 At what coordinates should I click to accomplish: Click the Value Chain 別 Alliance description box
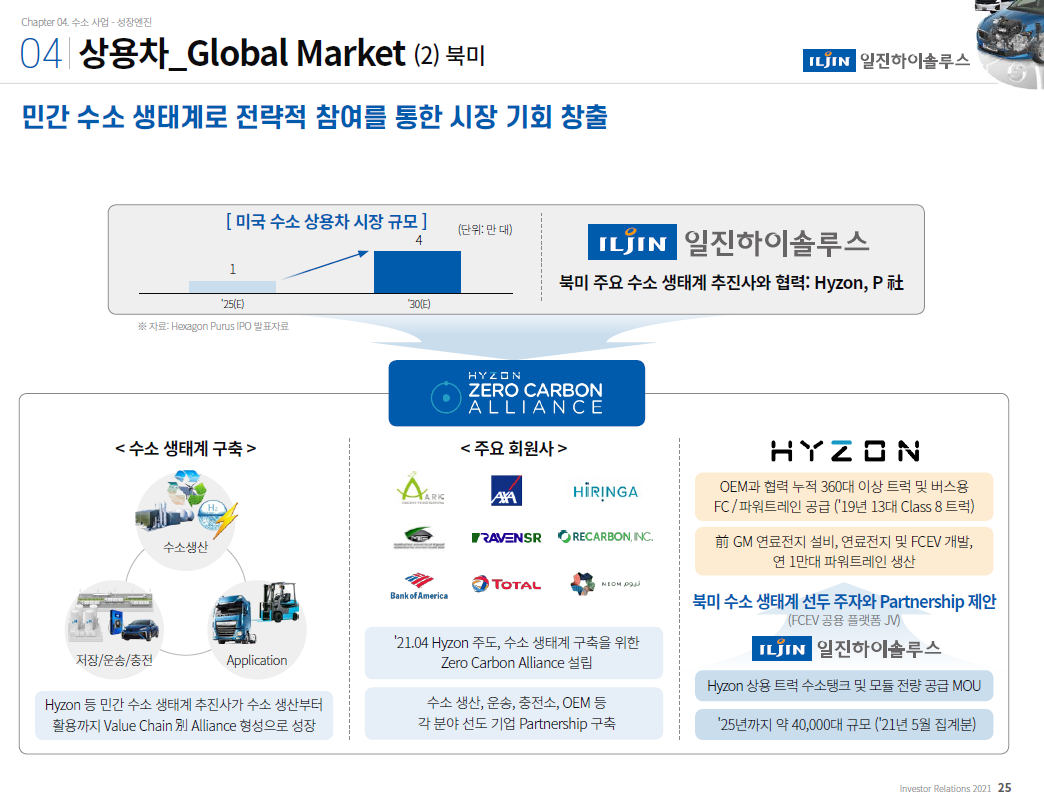pyautogui.click(x=184, y=715)
